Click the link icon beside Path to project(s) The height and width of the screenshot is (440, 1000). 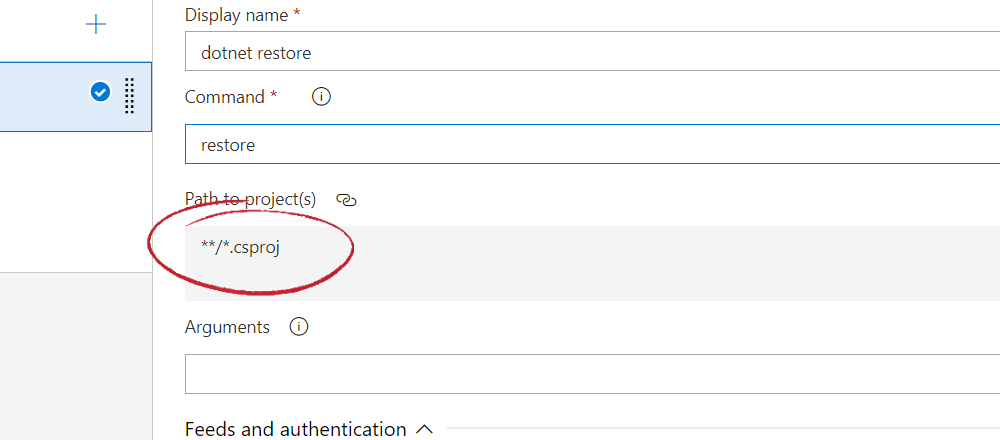click(x=346, y=200)
